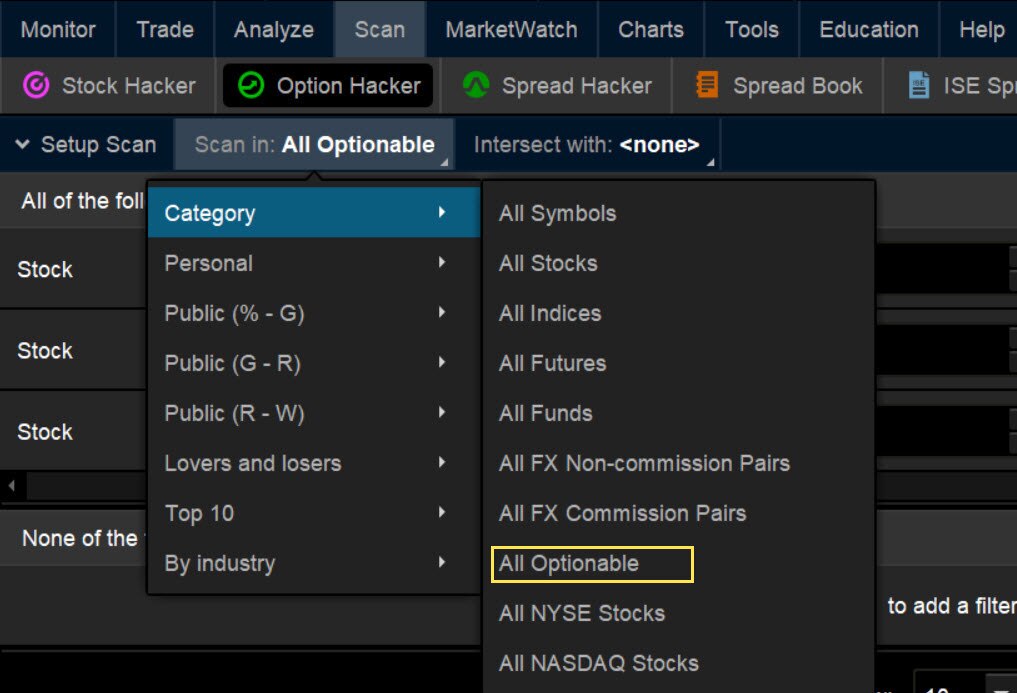This screenshot has height=693, width=1017.
Task: Click the Option Hacker green icon
Action: [251, 85]
